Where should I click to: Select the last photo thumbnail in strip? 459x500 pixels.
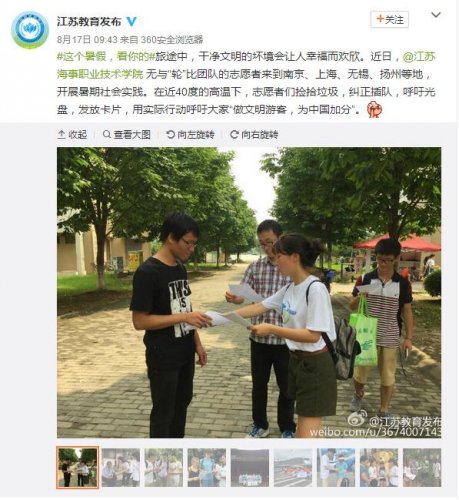click(422, 468)
